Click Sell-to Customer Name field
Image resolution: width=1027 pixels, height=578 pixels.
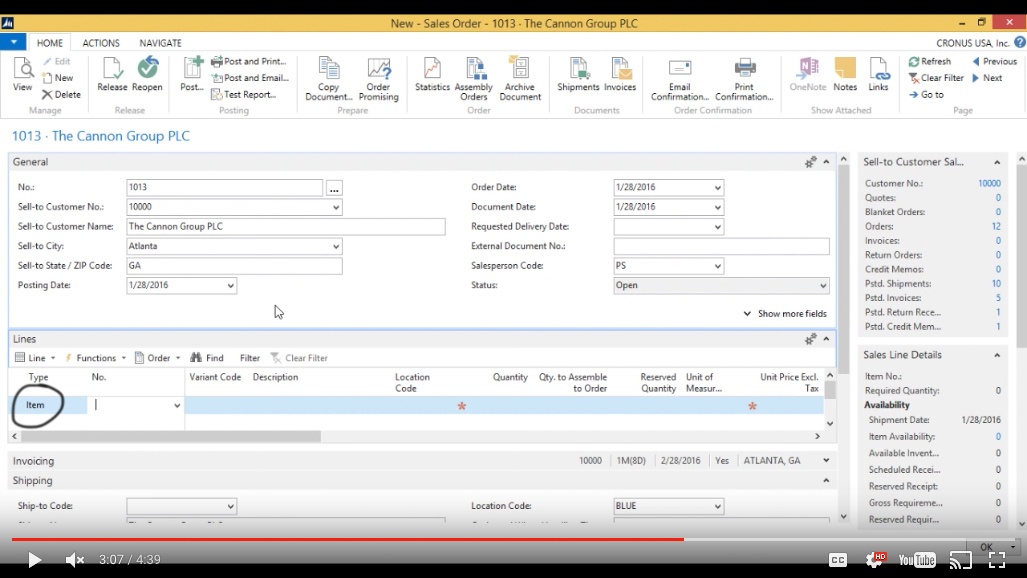(286, 227)
